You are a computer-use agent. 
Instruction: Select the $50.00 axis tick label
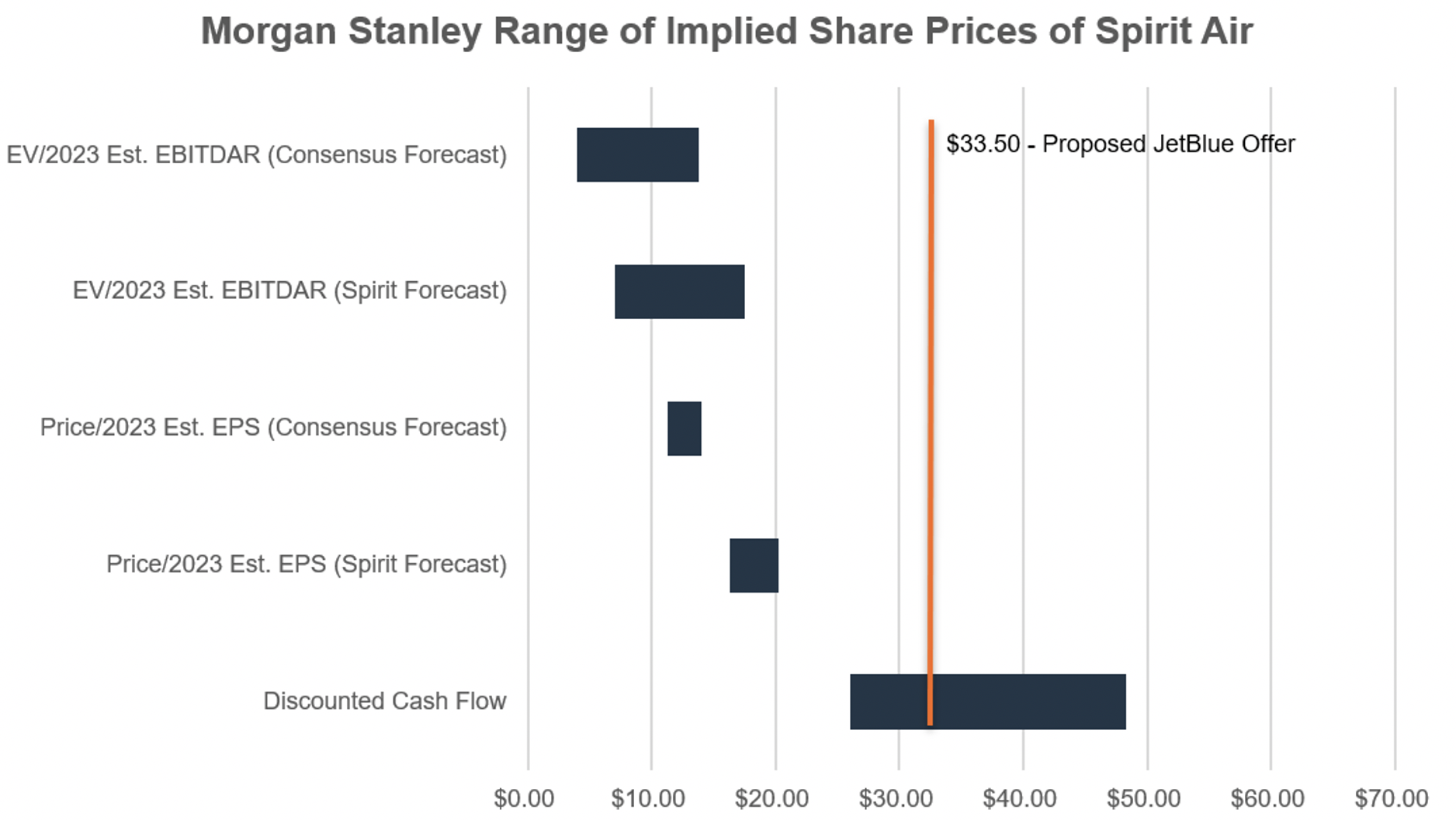pyautogui.click(x=1143, y=798)
